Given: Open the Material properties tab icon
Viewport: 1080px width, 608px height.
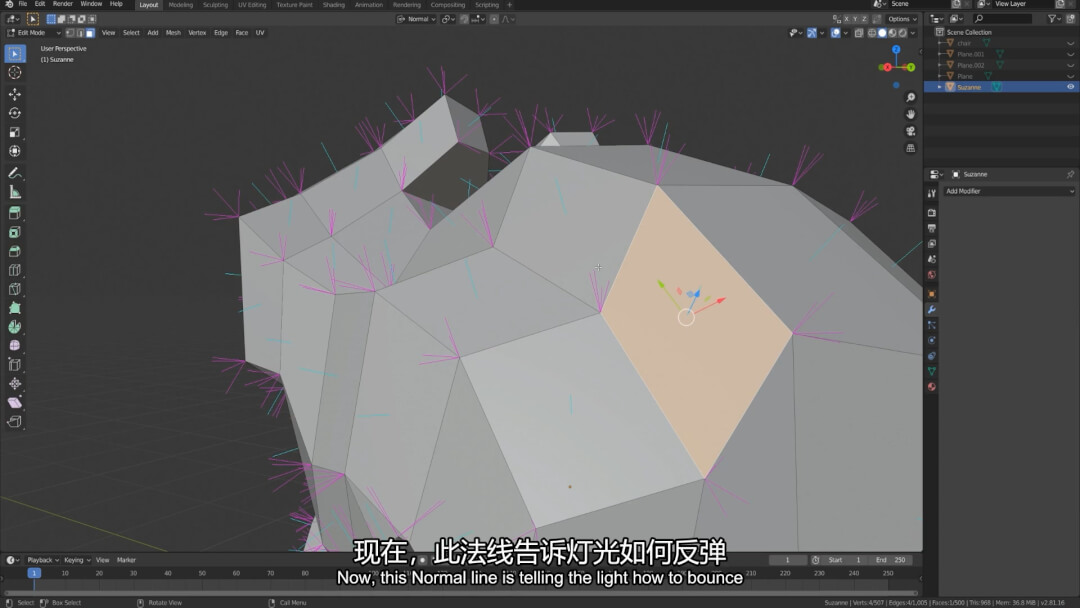Looking at the screenshot, I should tap(931, 387).
